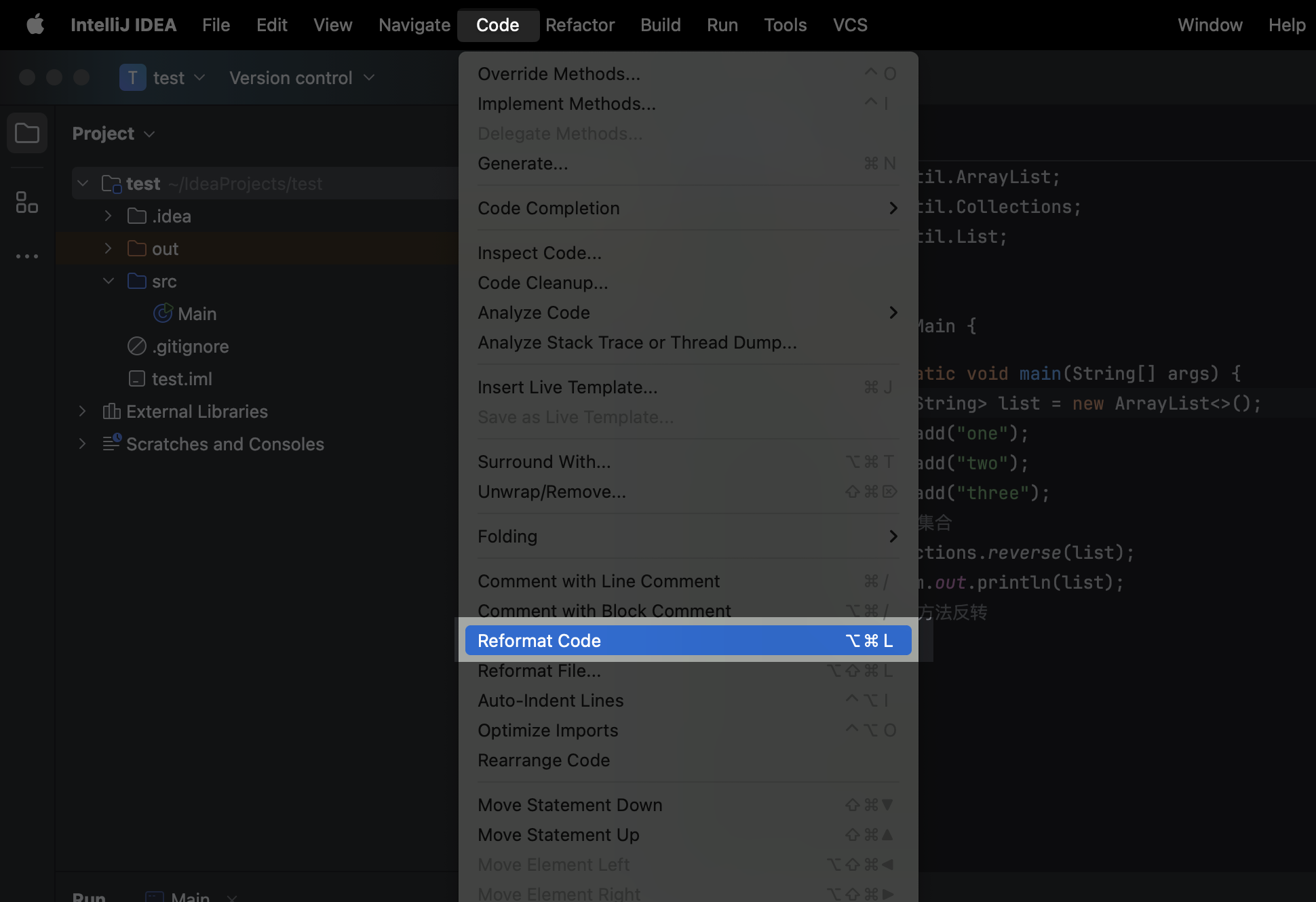Screen dimensions: 1316x902
Task: Expand External Libraries node
Action: coord(83,412)
